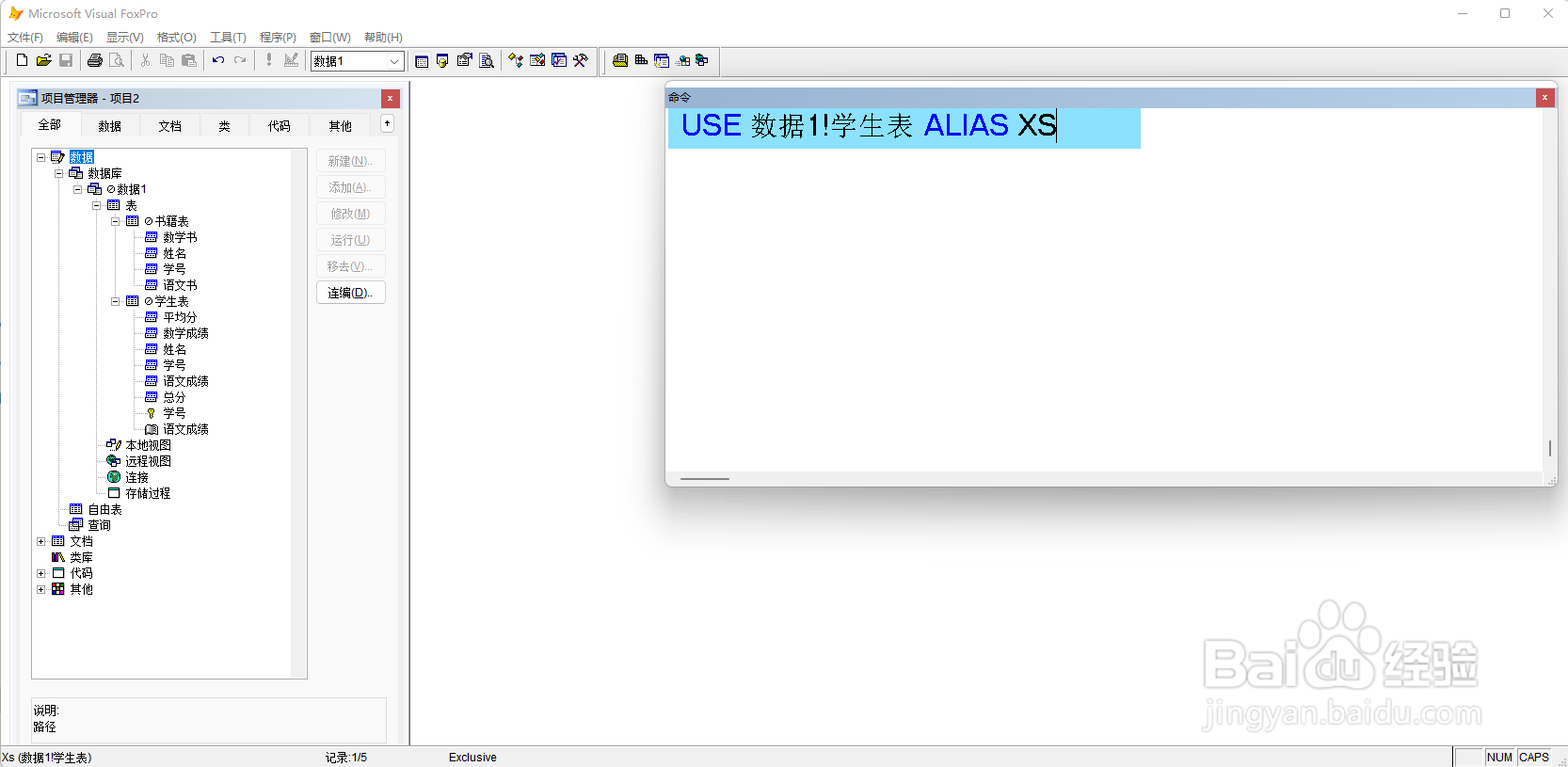
Task: Open the 窗口(W) menu
Action: pos(329,38)
